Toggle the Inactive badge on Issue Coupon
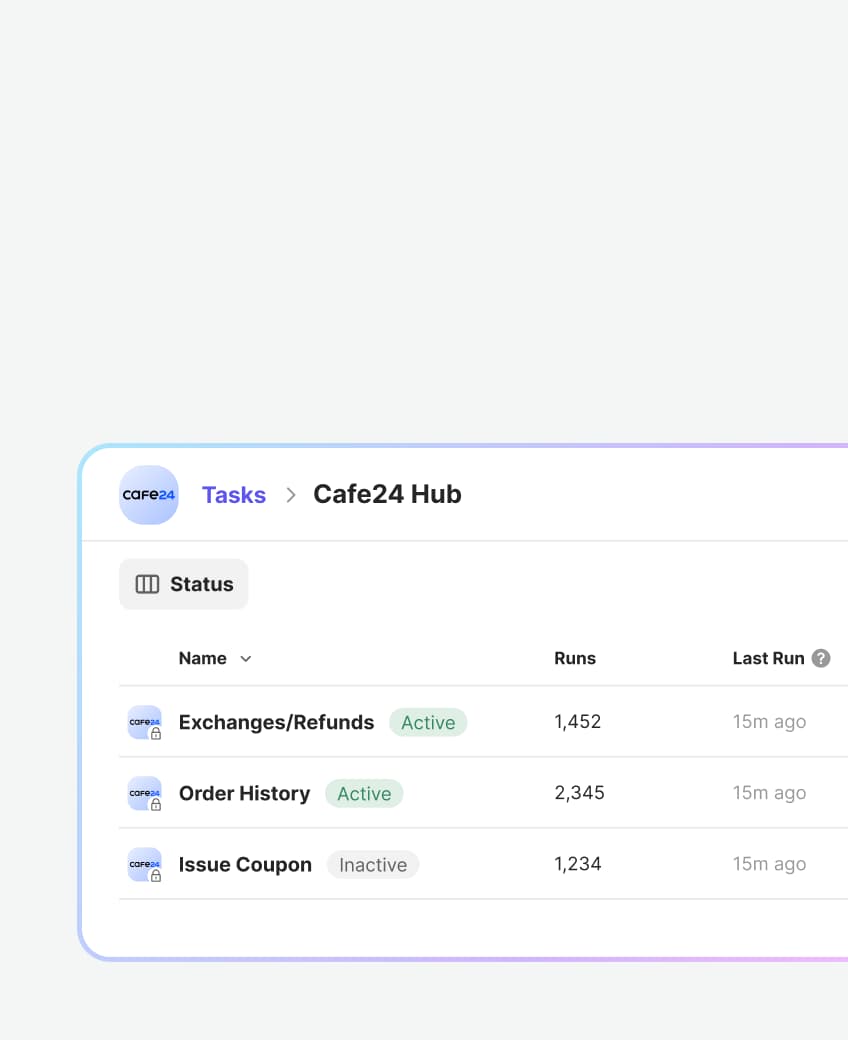 [x=373, y=864]
